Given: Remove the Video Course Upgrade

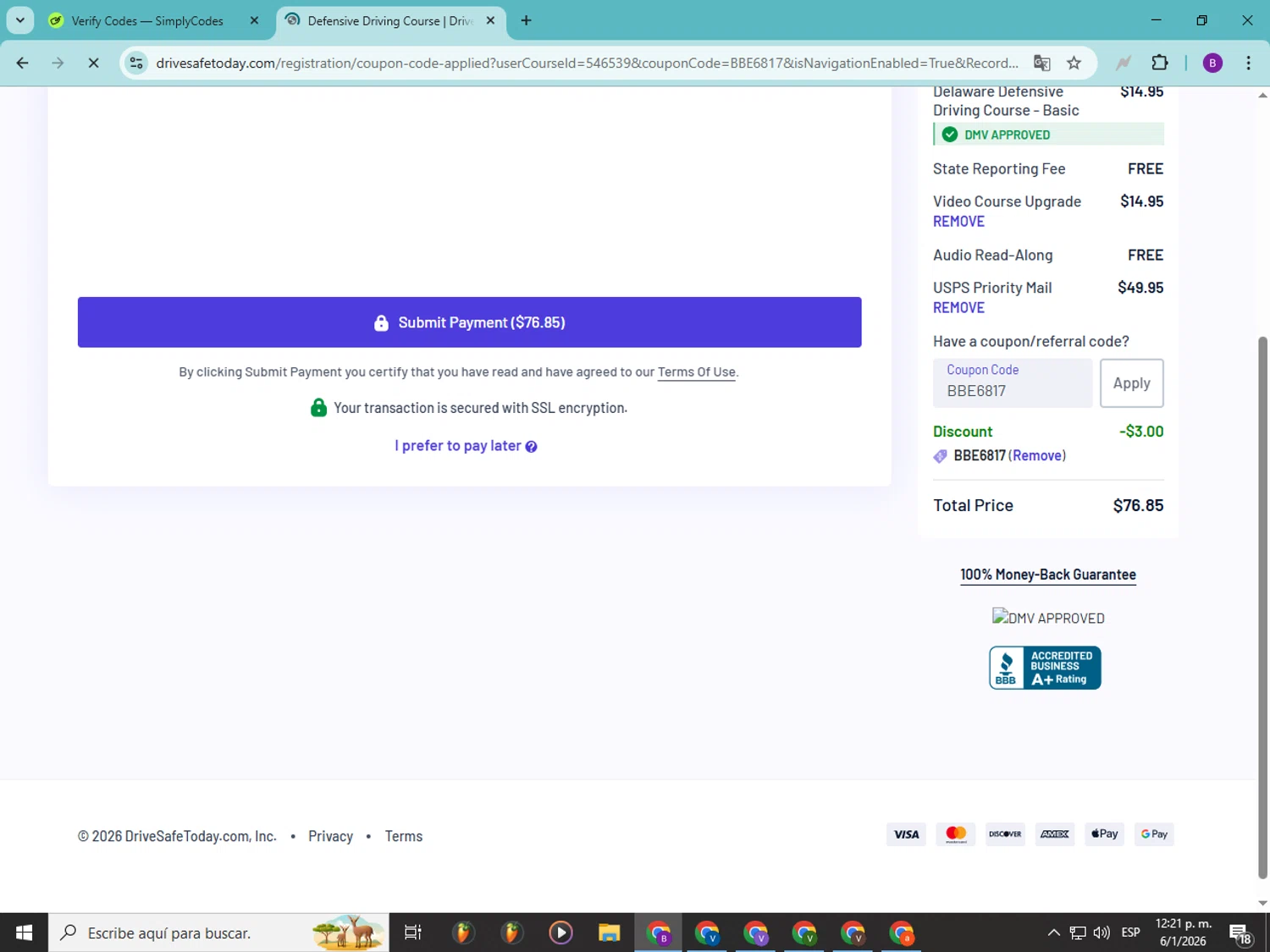Looking at the screenshot, I should click(x=958, y=222).
